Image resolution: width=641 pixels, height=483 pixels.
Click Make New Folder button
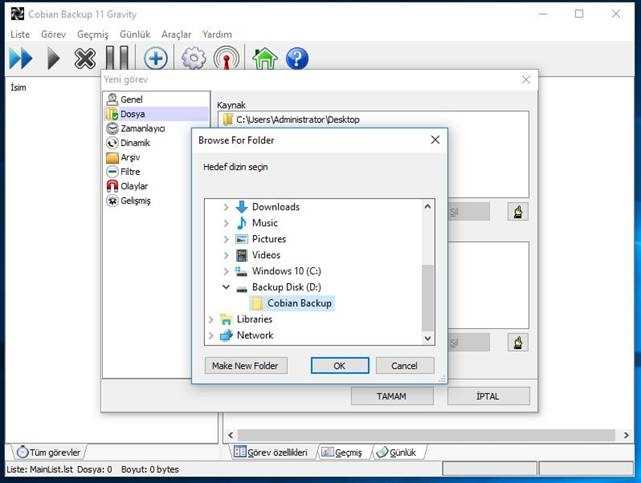246,365
